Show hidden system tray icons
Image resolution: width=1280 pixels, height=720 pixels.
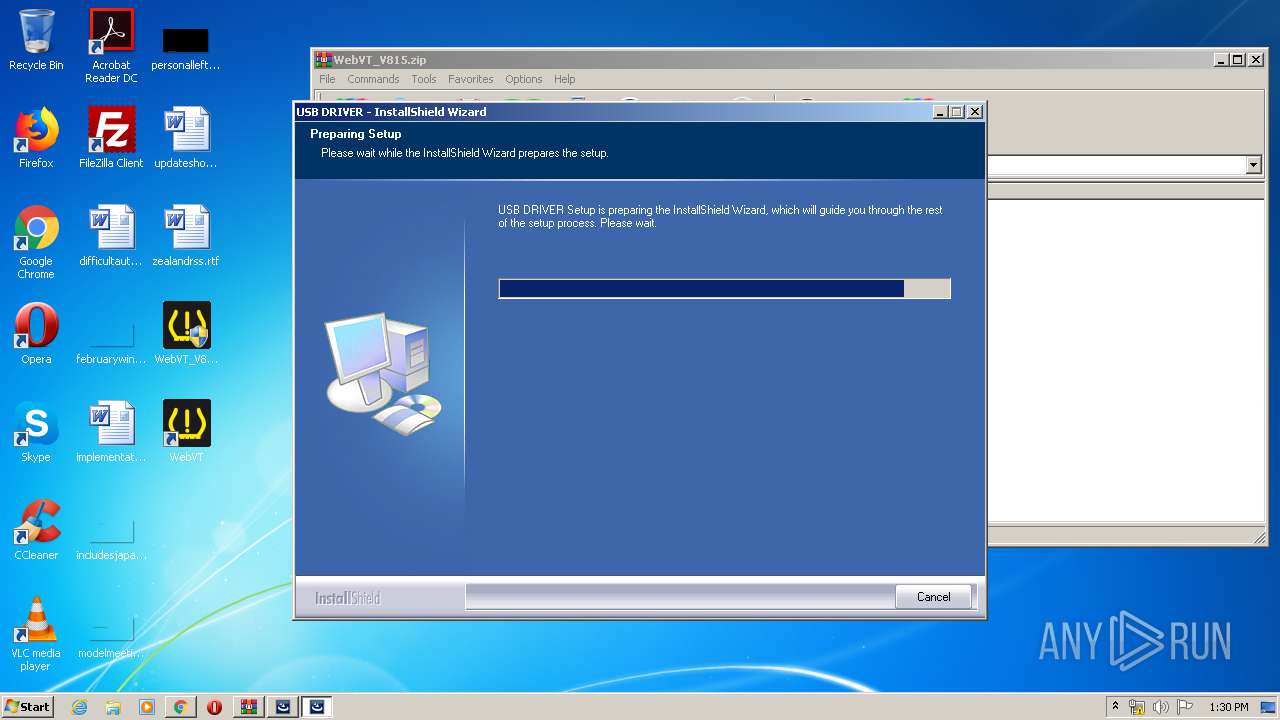click(1115, 707)
